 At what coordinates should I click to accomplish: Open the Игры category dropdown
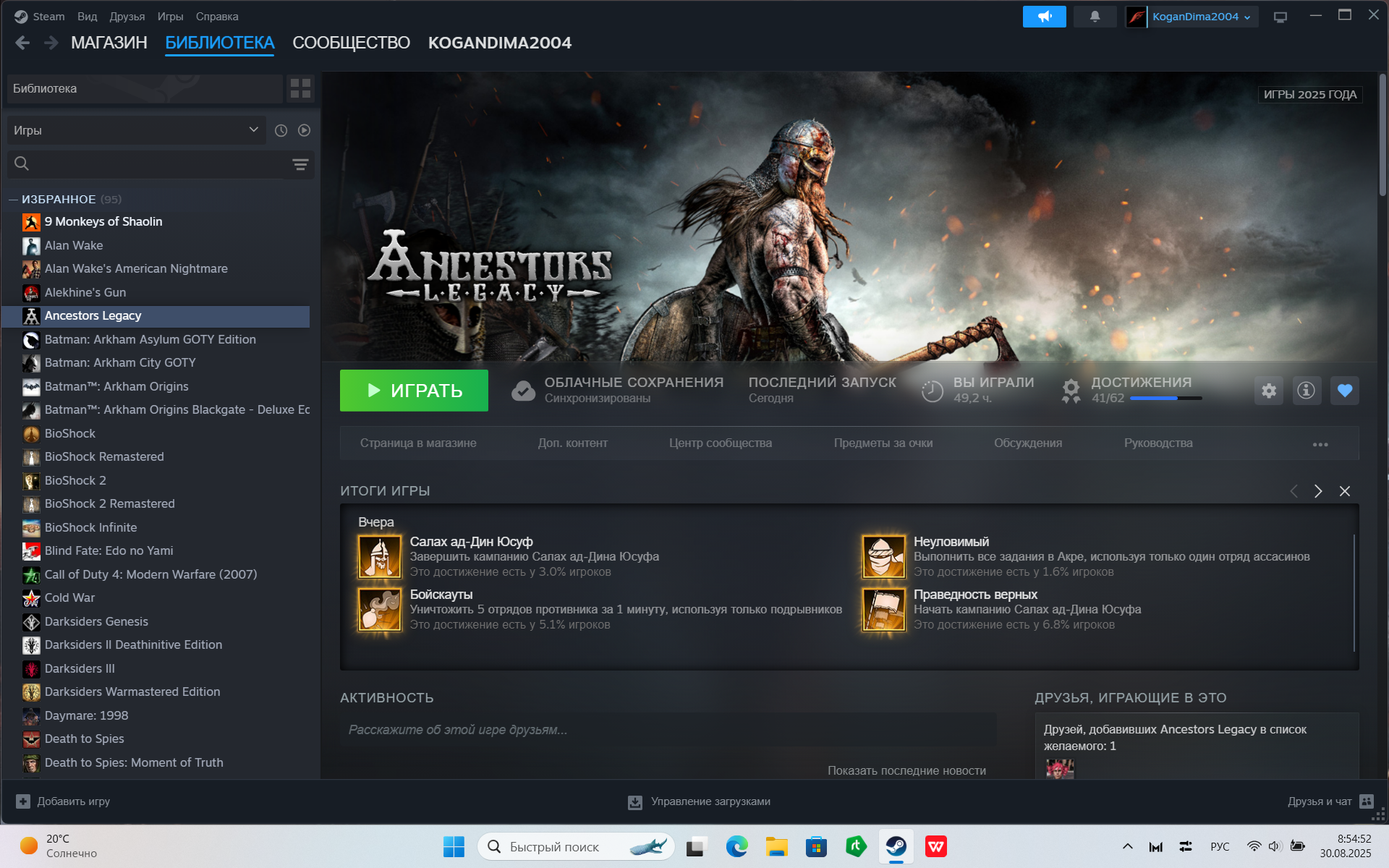(x=136, y=130)
